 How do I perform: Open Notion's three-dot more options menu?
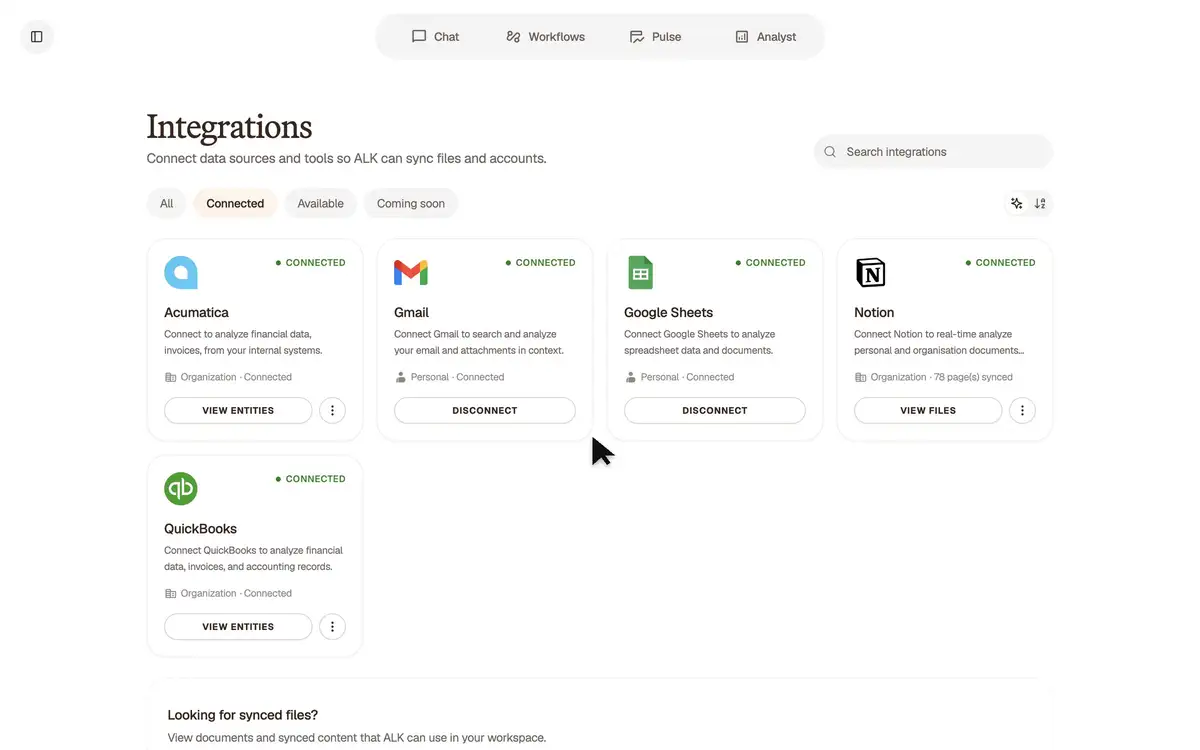(1022, 410)
